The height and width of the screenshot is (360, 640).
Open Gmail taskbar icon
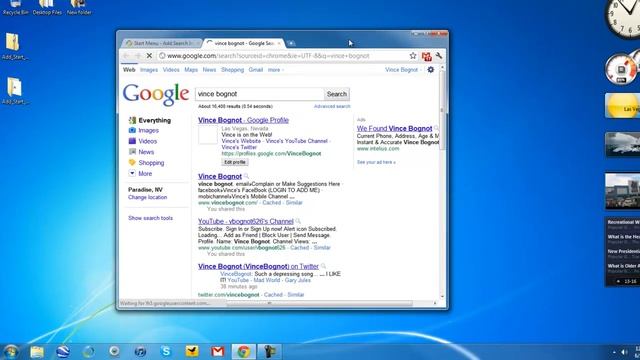click(218, 351)
